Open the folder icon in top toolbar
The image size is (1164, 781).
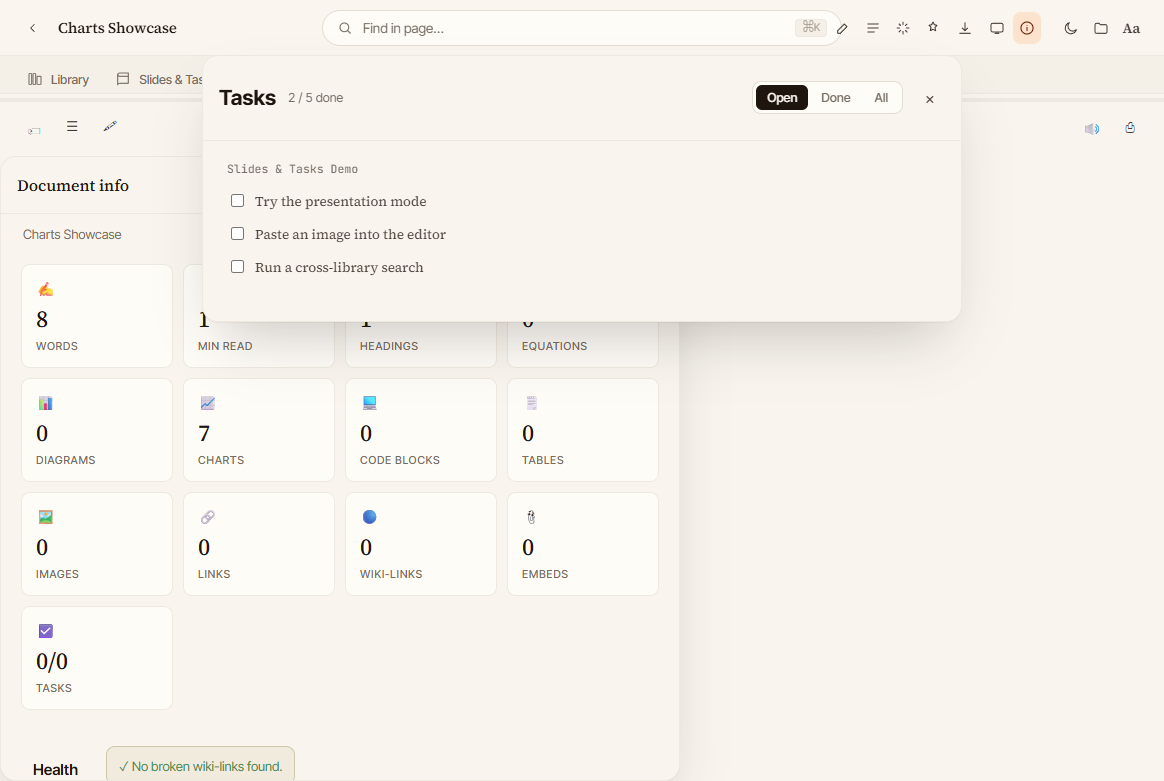point(1101,28)
